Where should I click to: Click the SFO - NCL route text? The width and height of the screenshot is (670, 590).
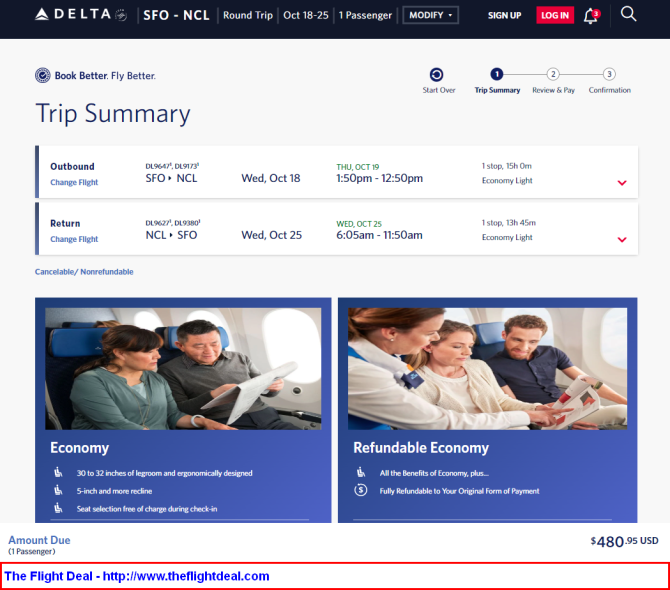tap(176, 15)
